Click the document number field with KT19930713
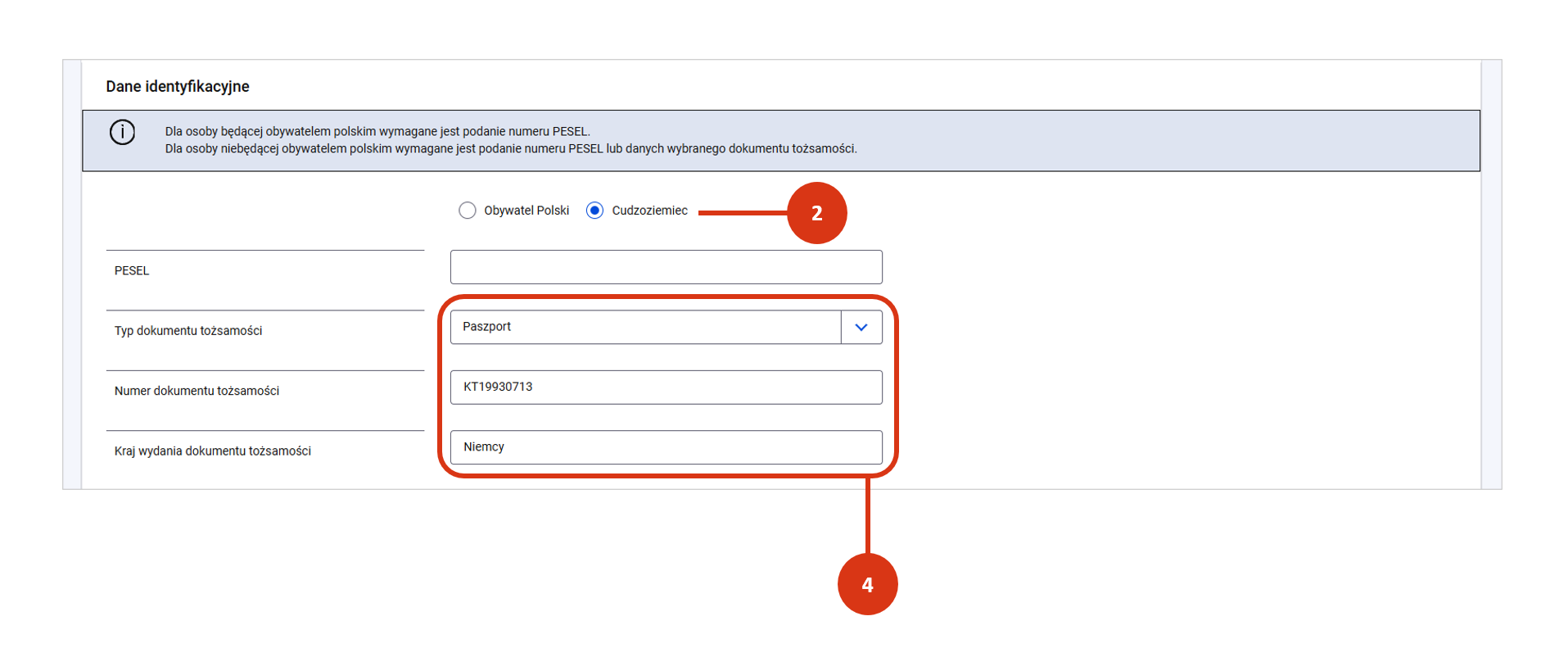The width and height of the screenshot is (1568, 657). coord(666,387)
